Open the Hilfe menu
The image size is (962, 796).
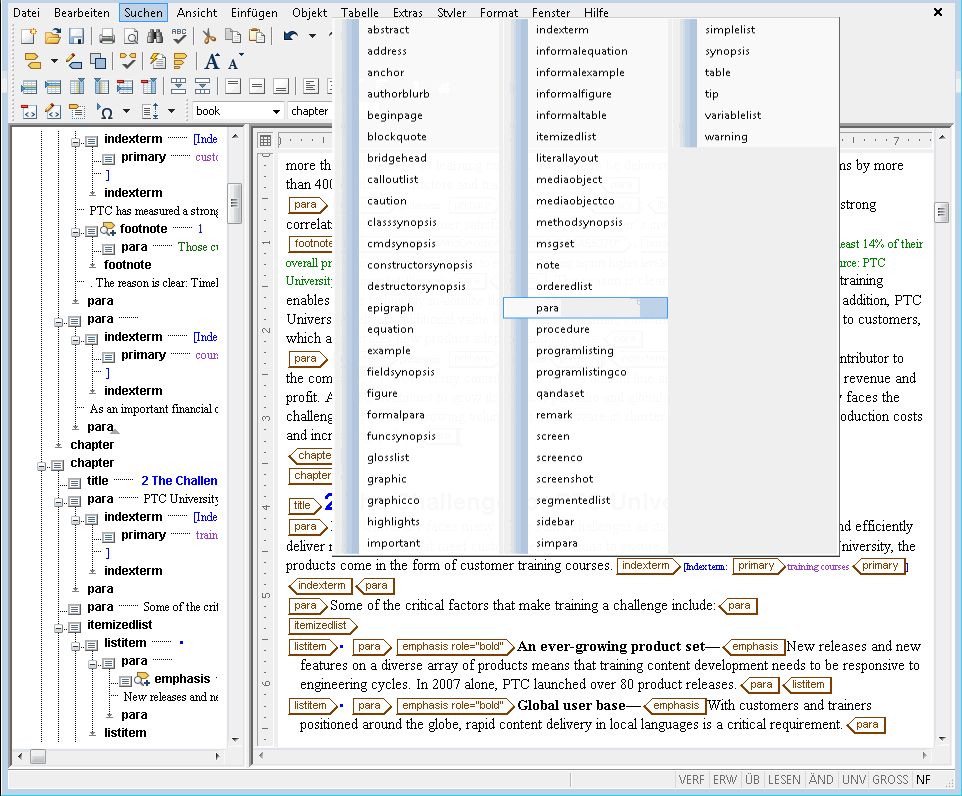point(596,12)
